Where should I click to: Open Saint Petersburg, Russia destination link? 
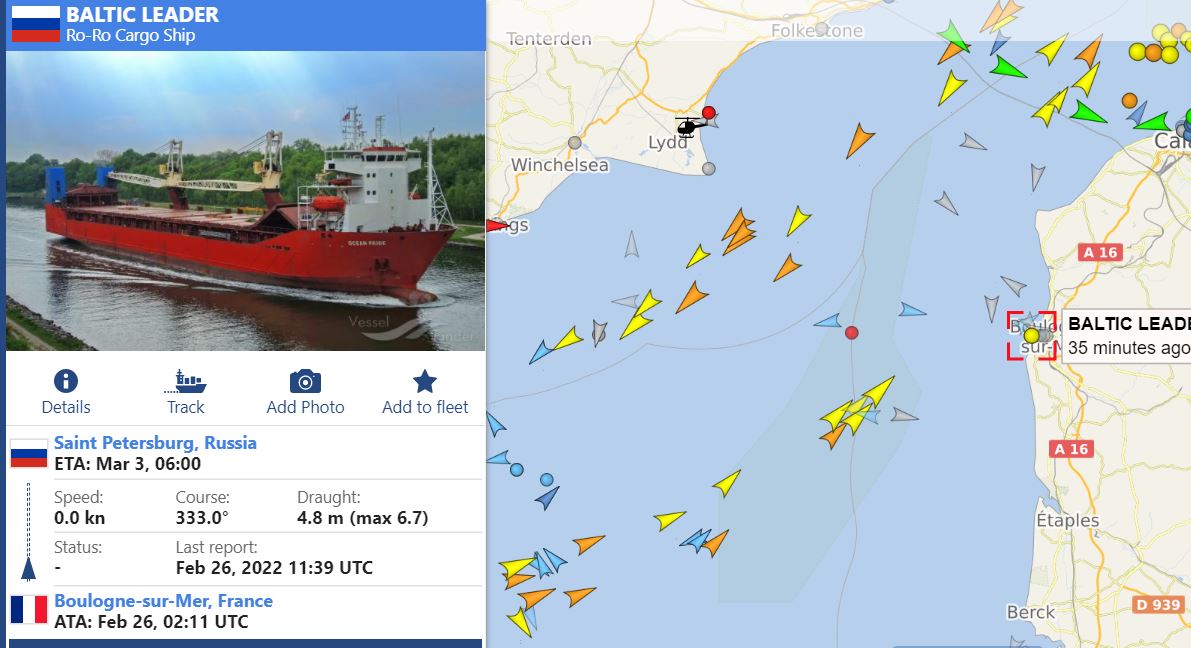(155, 443)
